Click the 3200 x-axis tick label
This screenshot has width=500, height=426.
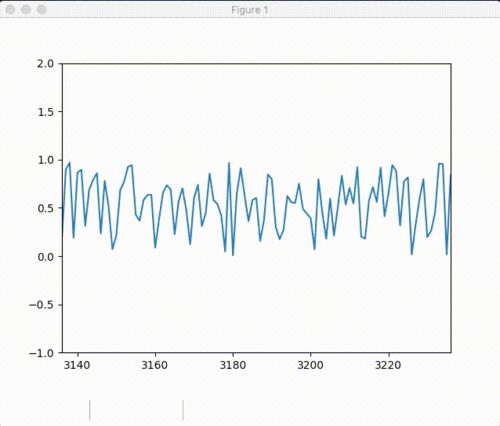click(x=310, y=365)
